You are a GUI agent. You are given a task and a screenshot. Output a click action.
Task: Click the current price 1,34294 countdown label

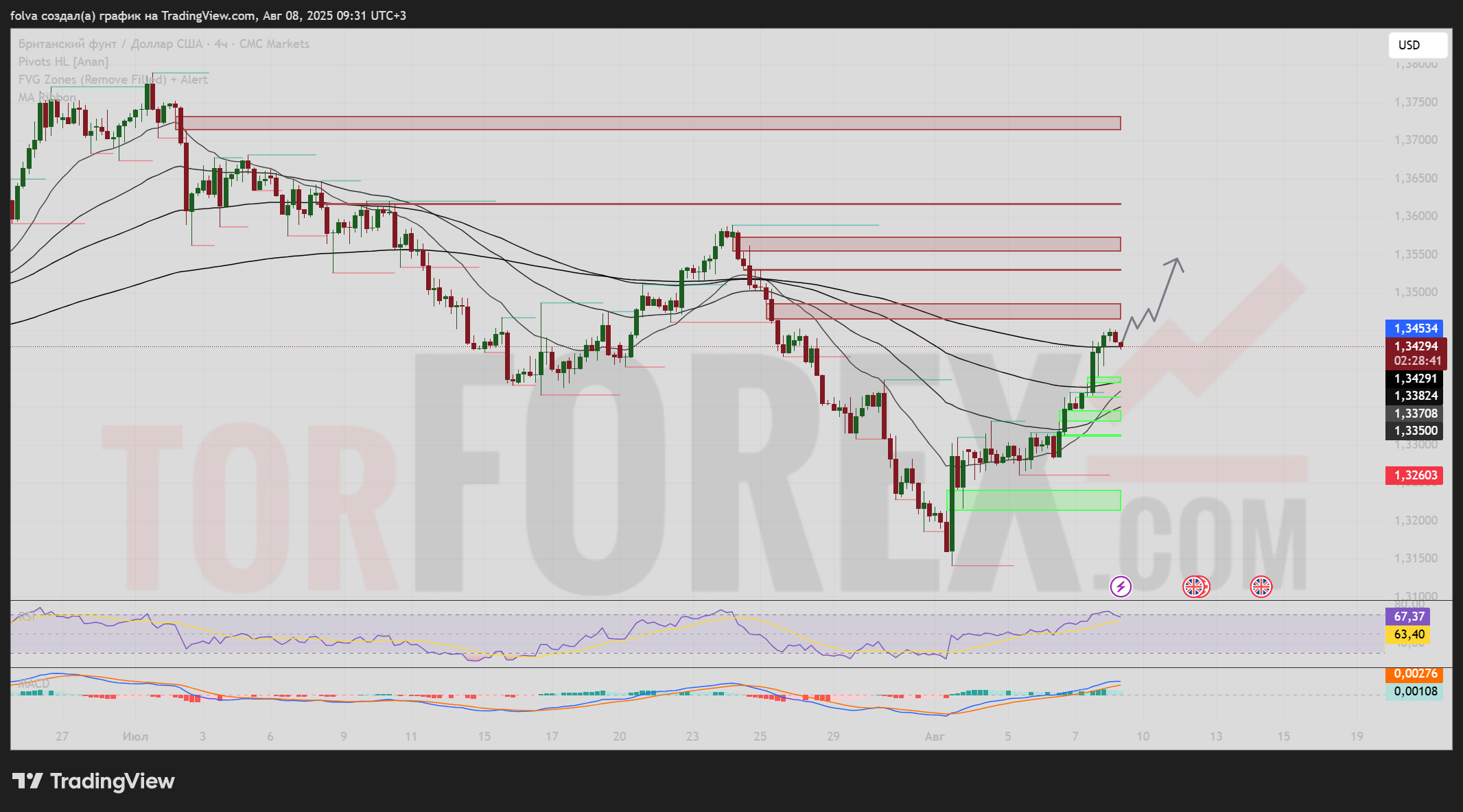point(1416,353)
